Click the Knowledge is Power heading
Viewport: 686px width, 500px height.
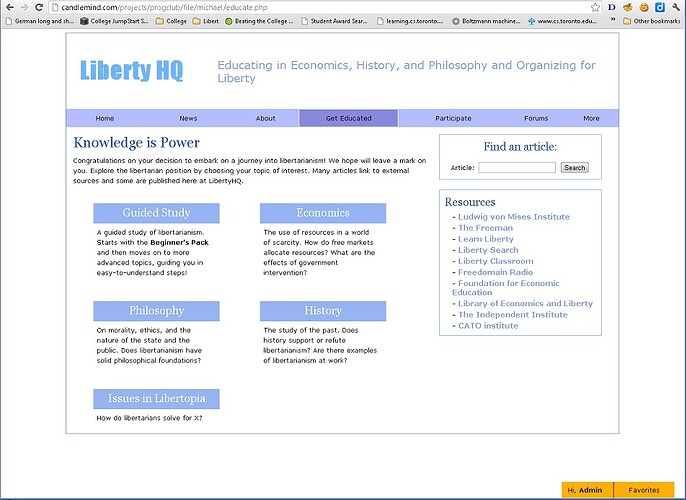coord(136,143)
